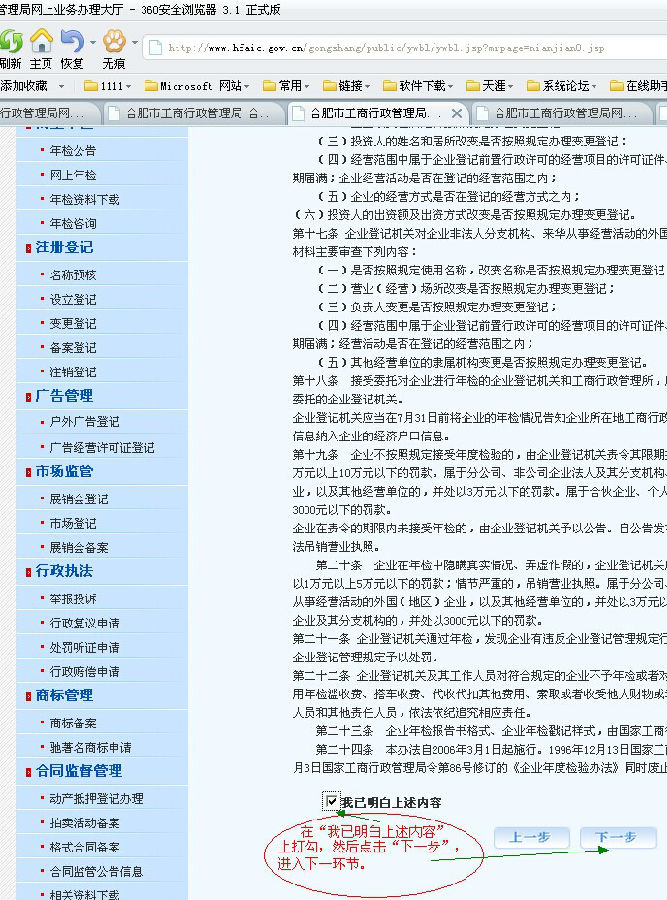The height and width of the screenshot is (900, 667).
Task: Open 年检咨询 sidebar link
Action: pyautogui.click(x=73, y=224)
